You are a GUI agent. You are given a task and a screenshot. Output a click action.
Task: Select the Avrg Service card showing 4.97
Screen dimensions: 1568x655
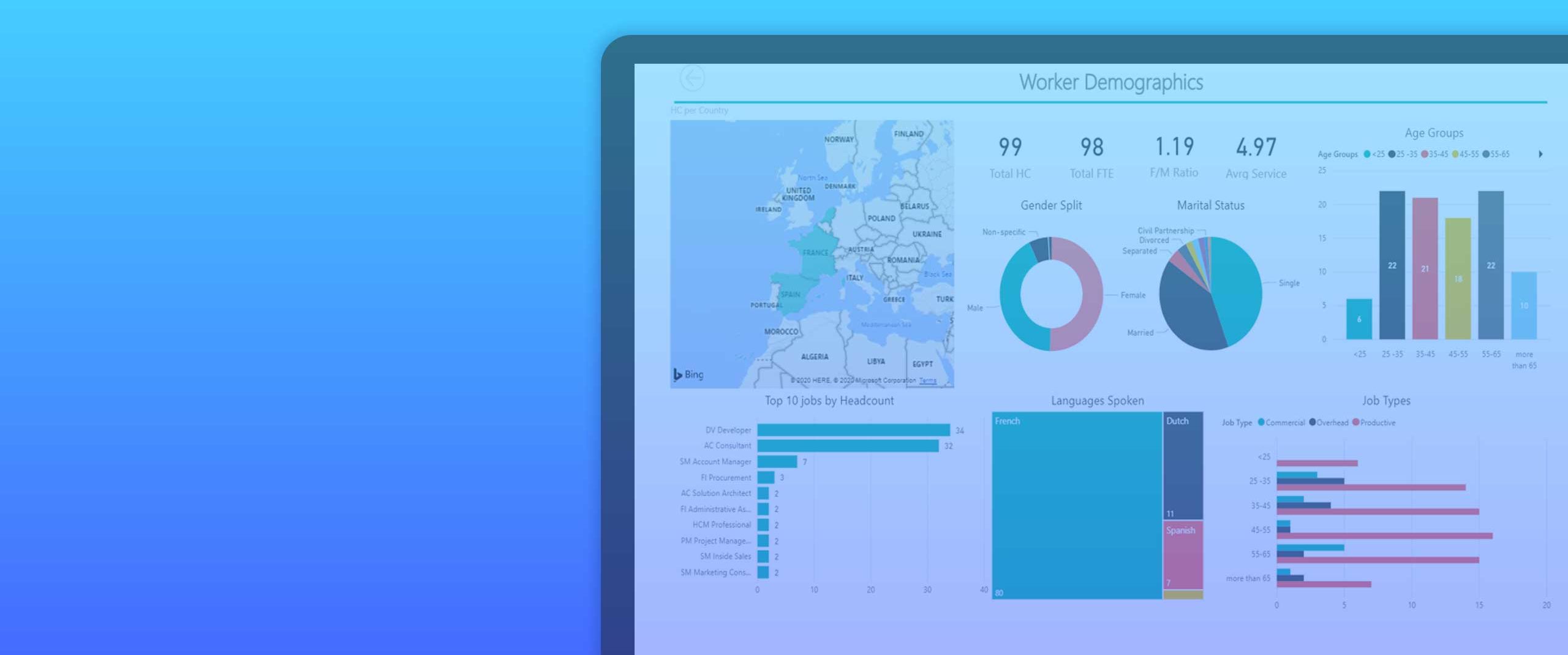1256,157
